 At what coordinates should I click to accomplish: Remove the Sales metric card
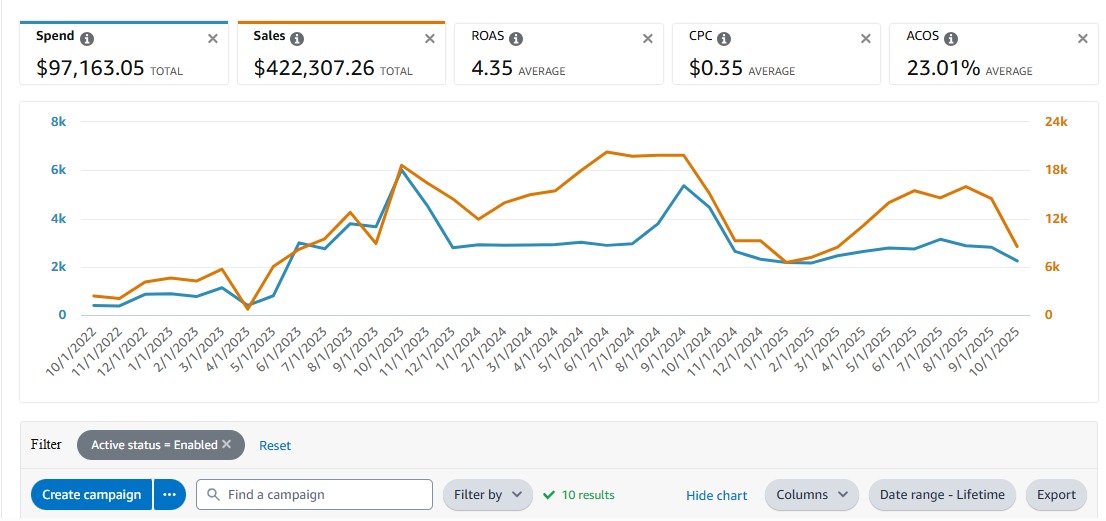(430, 38)
